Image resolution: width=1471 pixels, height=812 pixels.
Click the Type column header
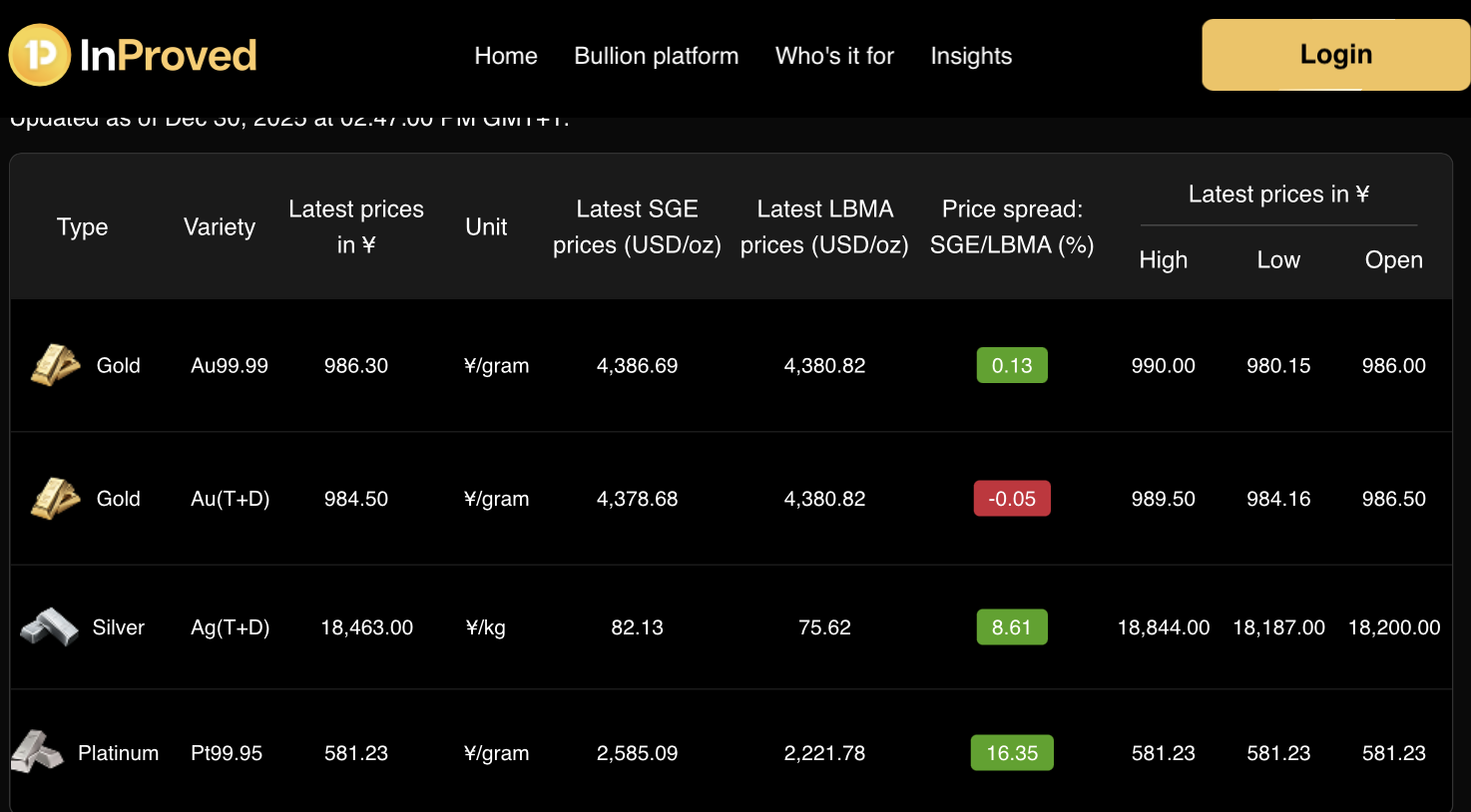coord(82,227)
